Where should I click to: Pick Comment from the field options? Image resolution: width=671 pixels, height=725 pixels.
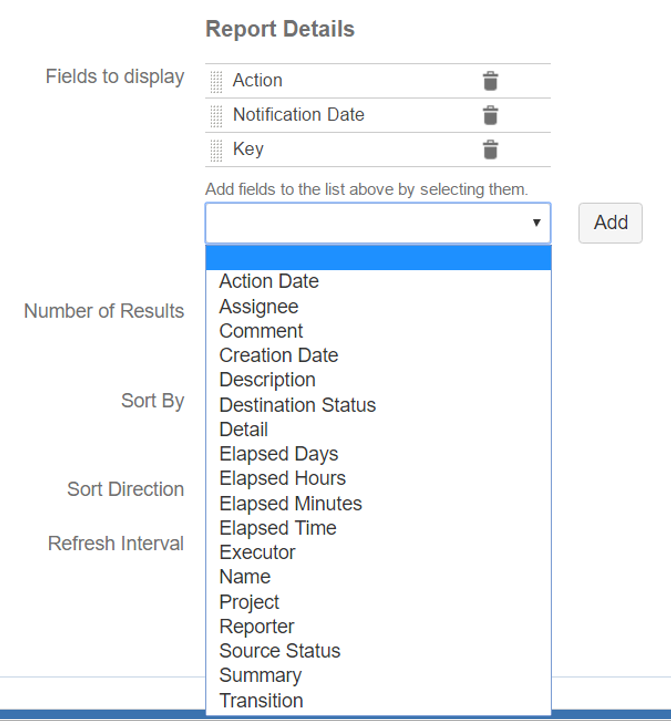(x=261, y=331)
